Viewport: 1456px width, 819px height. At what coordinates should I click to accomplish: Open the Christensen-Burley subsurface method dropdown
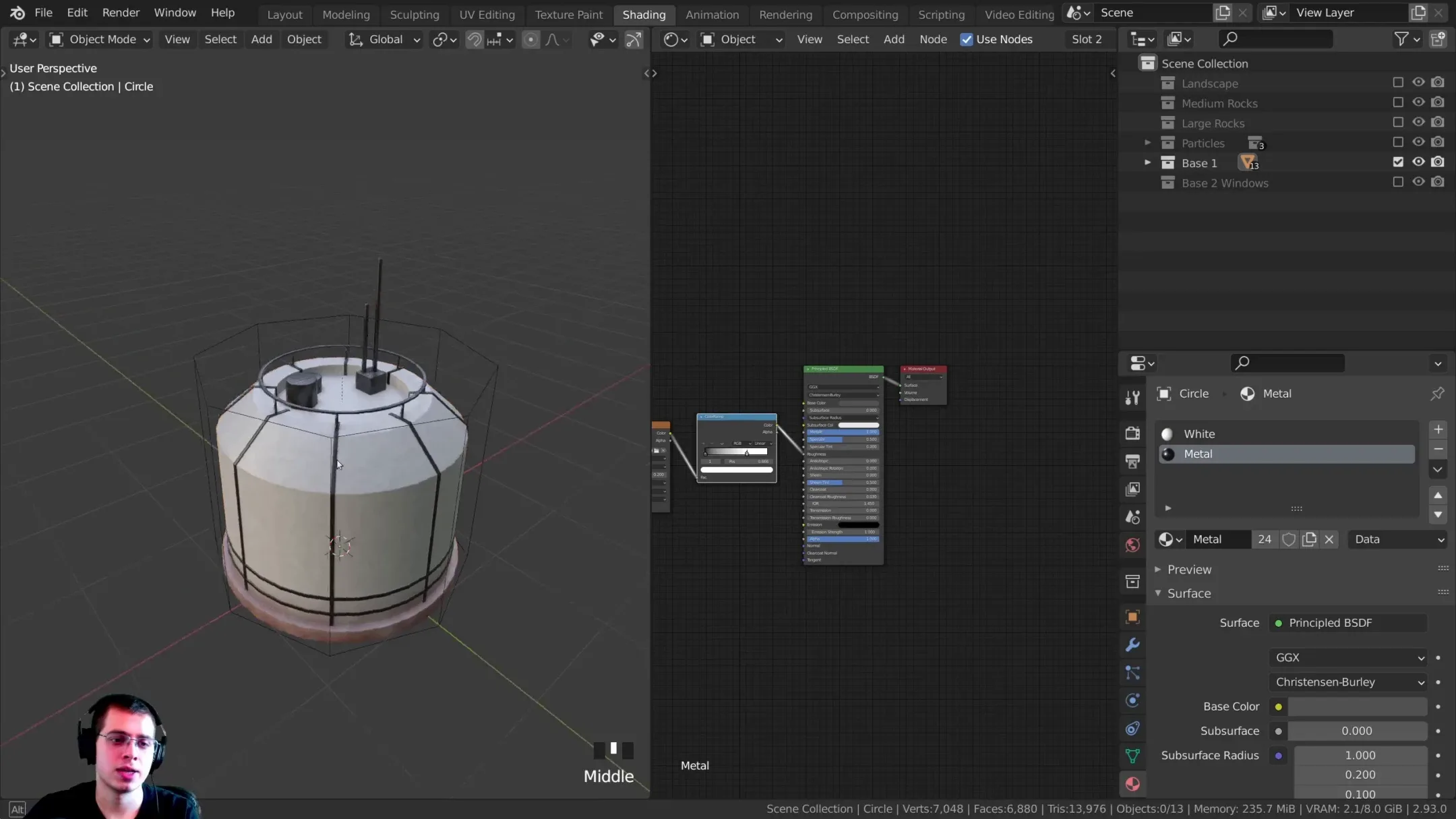(1347, 681)
